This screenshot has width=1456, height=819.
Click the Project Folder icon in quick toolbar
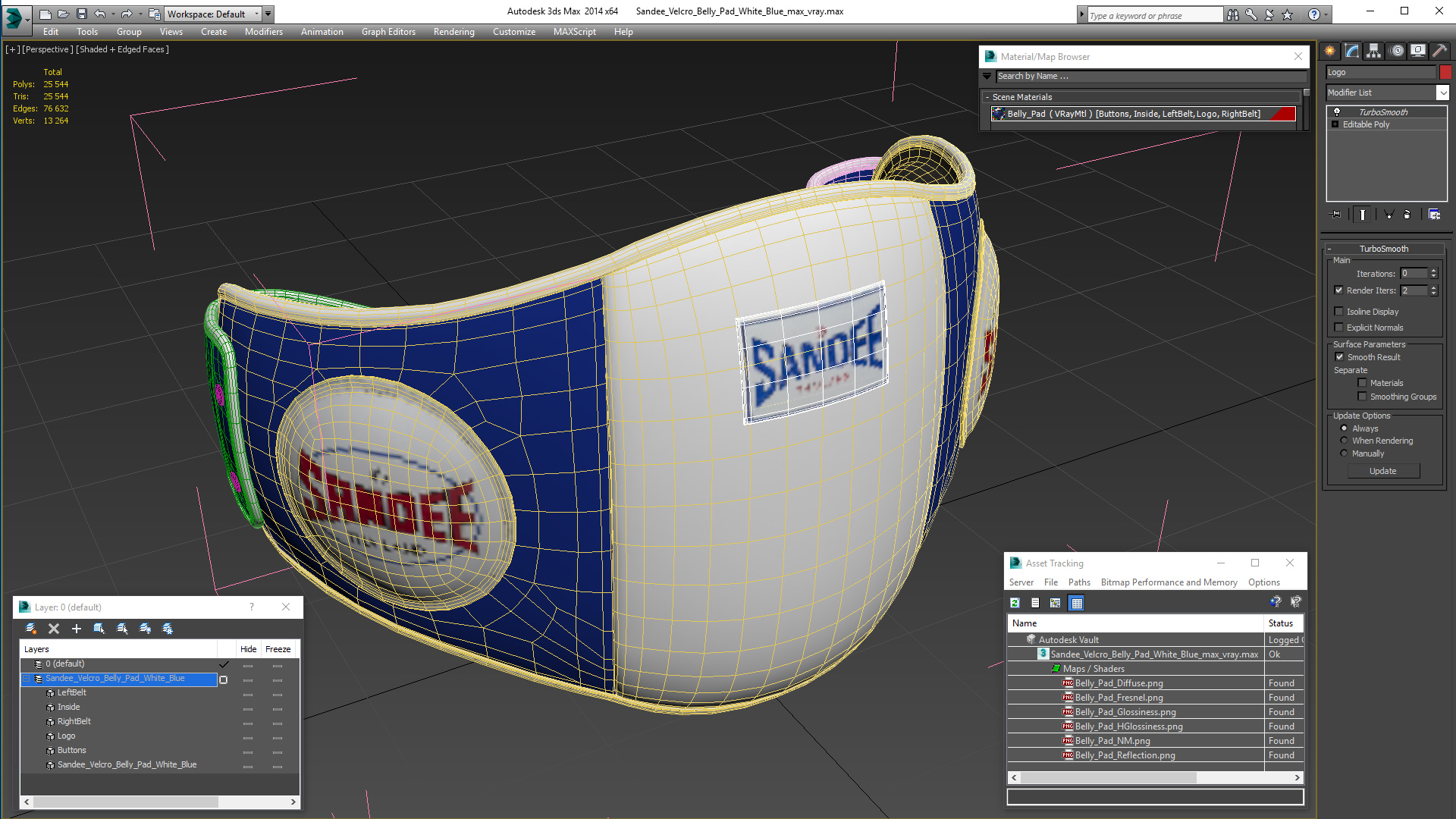click(154, 14)
